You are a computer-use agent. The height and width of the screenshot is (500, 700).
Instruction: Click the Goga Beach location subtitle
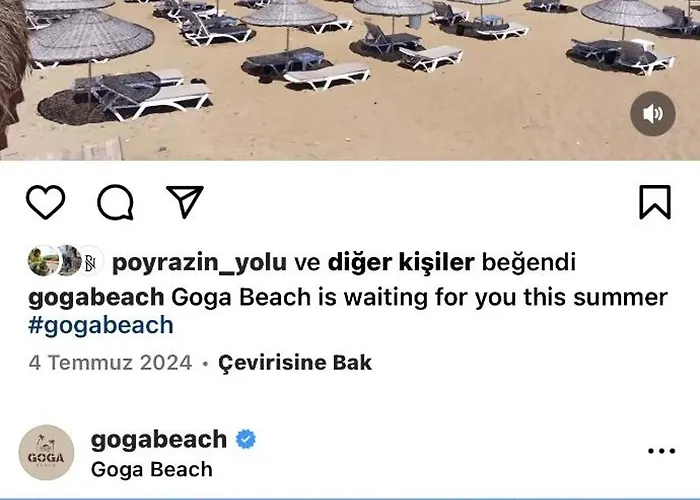(152, 470)
